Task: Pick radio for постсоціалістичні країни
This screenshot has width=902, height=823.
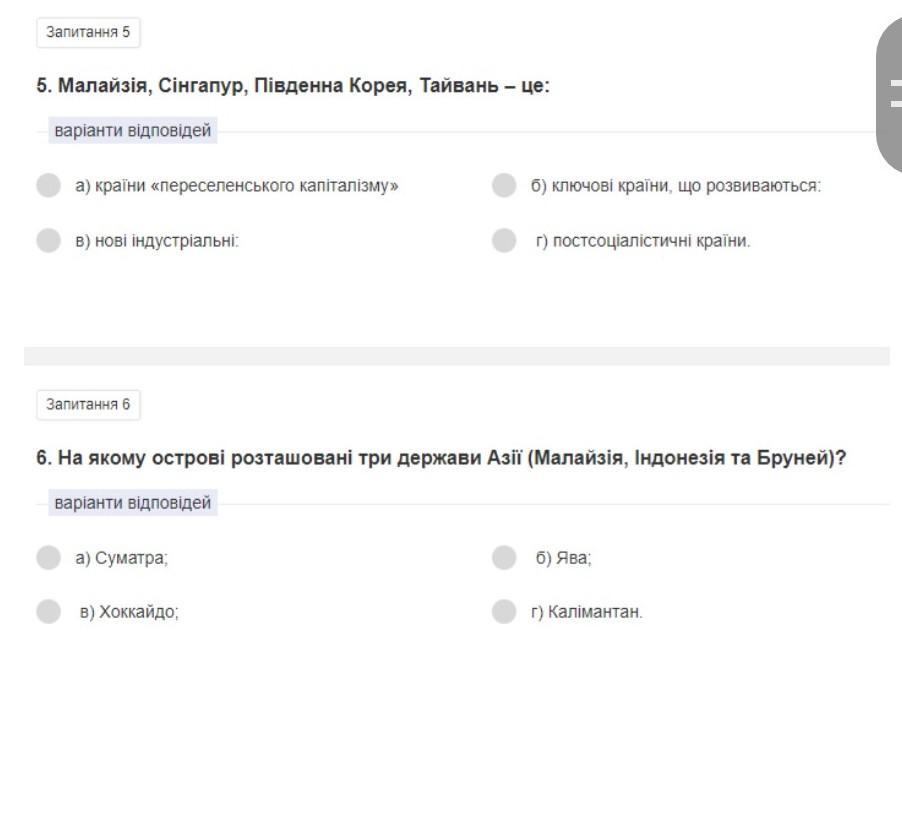Action: pyautogui.click(x=504, y=240)
